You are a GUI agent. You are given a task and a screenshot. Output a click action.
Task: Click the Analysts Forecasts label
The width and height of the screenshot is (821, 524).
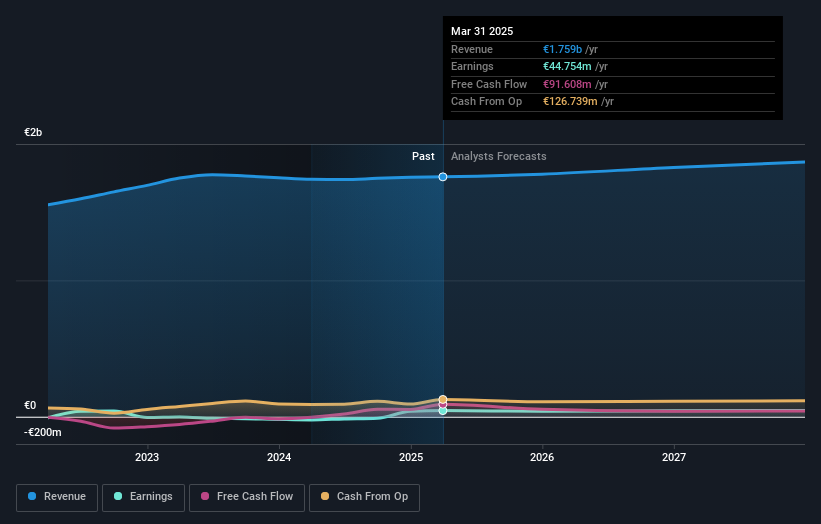[x=498, y=157]
